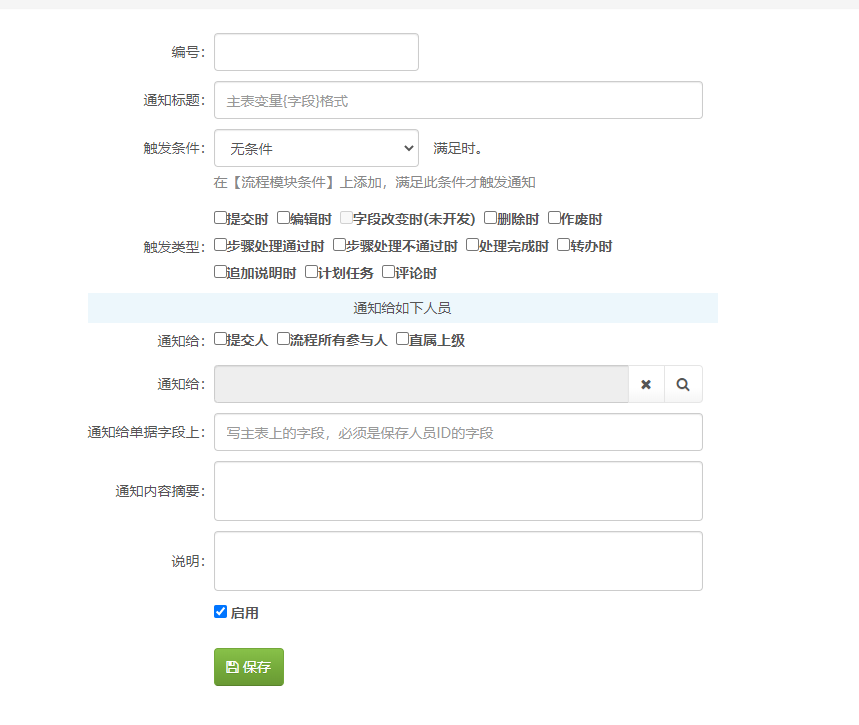The width and height of the screenshot is (859, 725).
Task: Click the green 保存 button
Action: pos(249,667)
